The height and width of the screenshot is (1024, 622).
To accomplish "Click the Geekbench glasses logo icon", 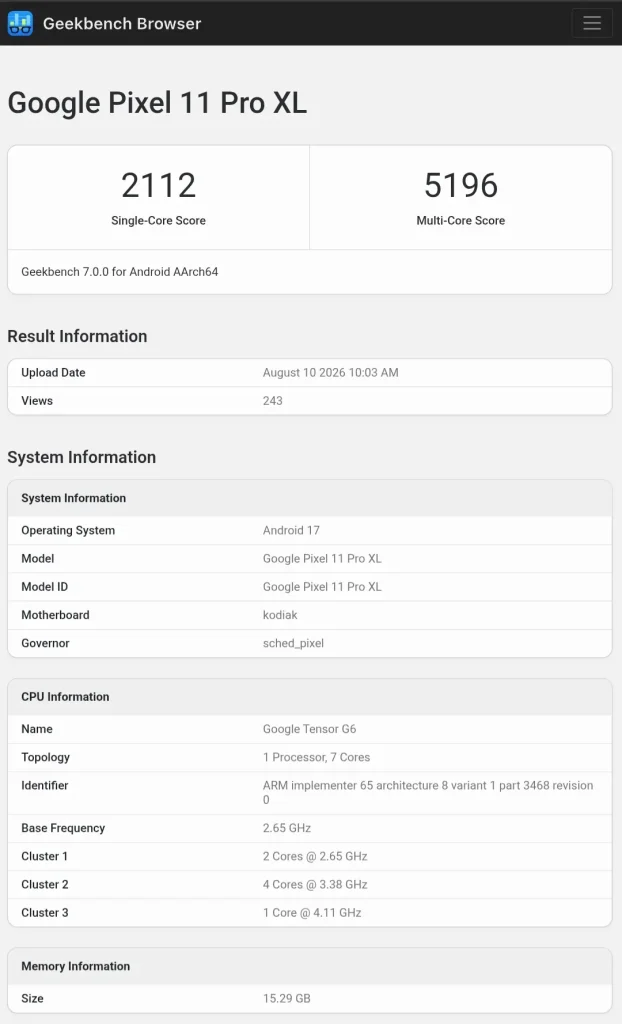I will click(20, 23).
